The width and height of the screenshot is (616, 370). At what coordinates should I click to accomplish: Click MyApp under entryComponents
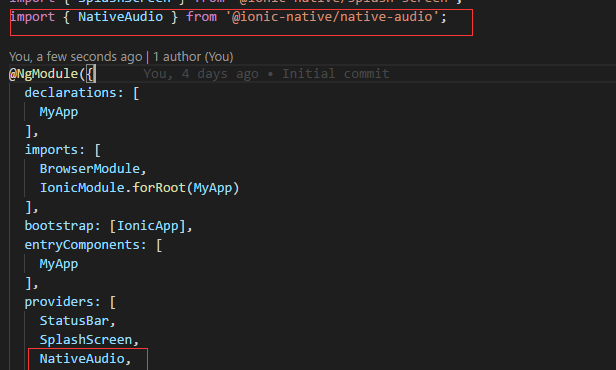(59, 264)
